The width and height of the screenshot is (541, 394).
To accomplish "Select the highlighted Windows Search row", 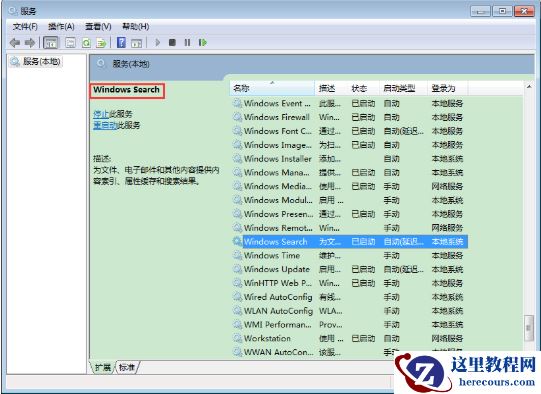I will point(350,242).
